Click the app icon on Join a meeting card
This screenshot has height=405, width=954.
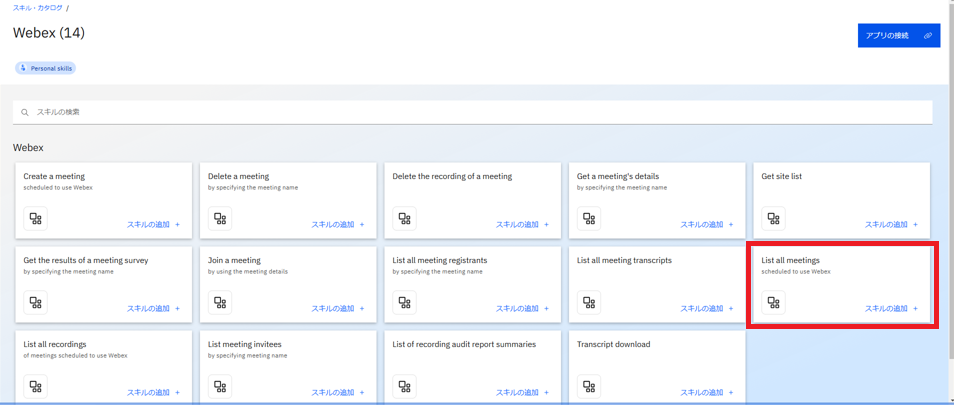coord(220,303)
